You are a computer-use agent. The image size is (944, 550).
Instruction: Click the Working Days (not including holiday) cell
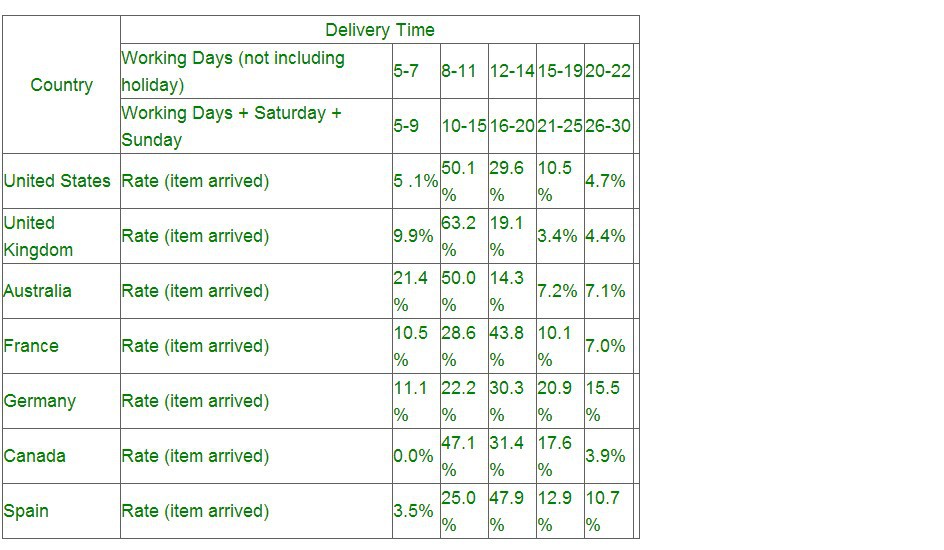point(255,71)
